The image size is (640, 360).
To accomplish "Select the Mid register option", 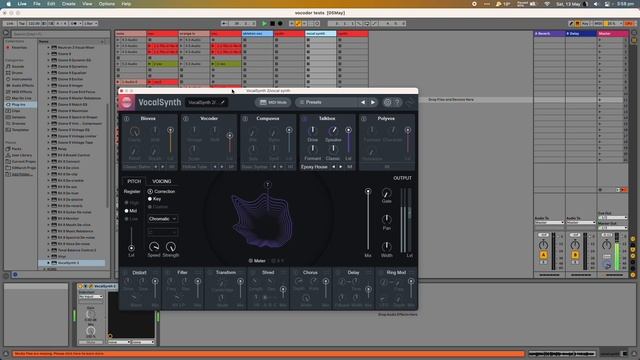I will point(127,211).
